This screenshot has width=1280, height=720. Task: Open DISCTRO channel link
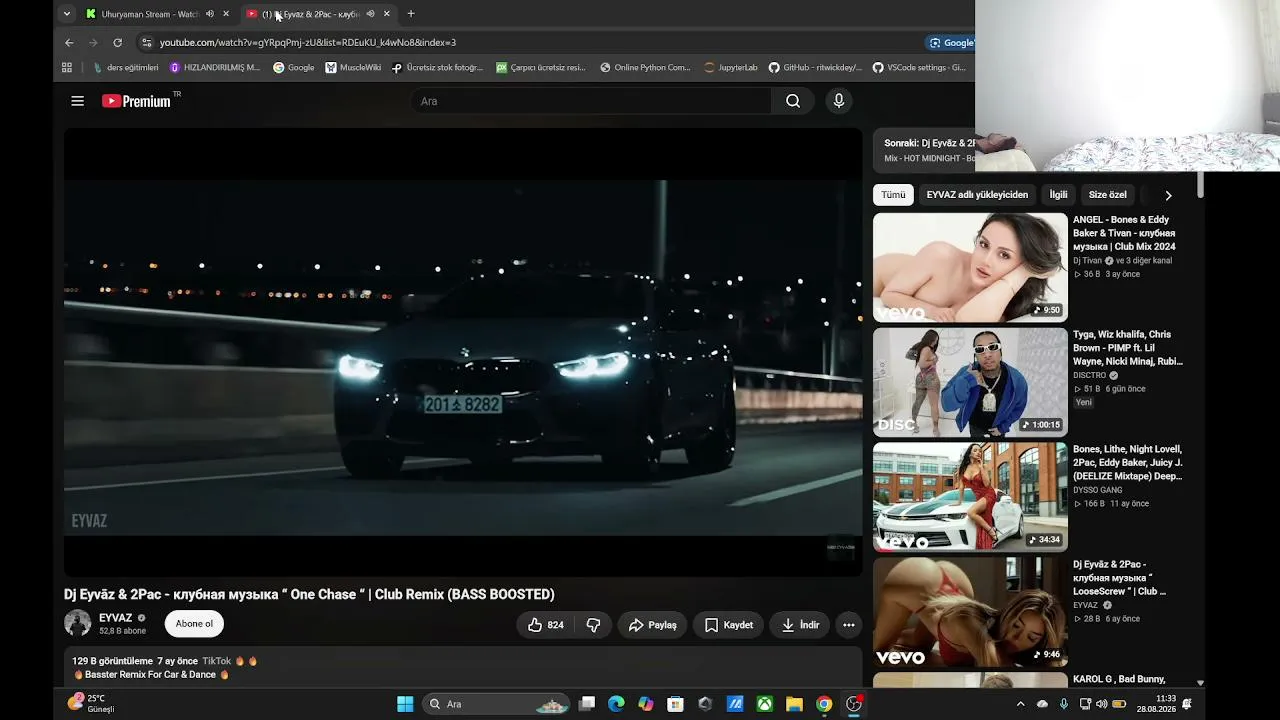(x=1090, y=375)
